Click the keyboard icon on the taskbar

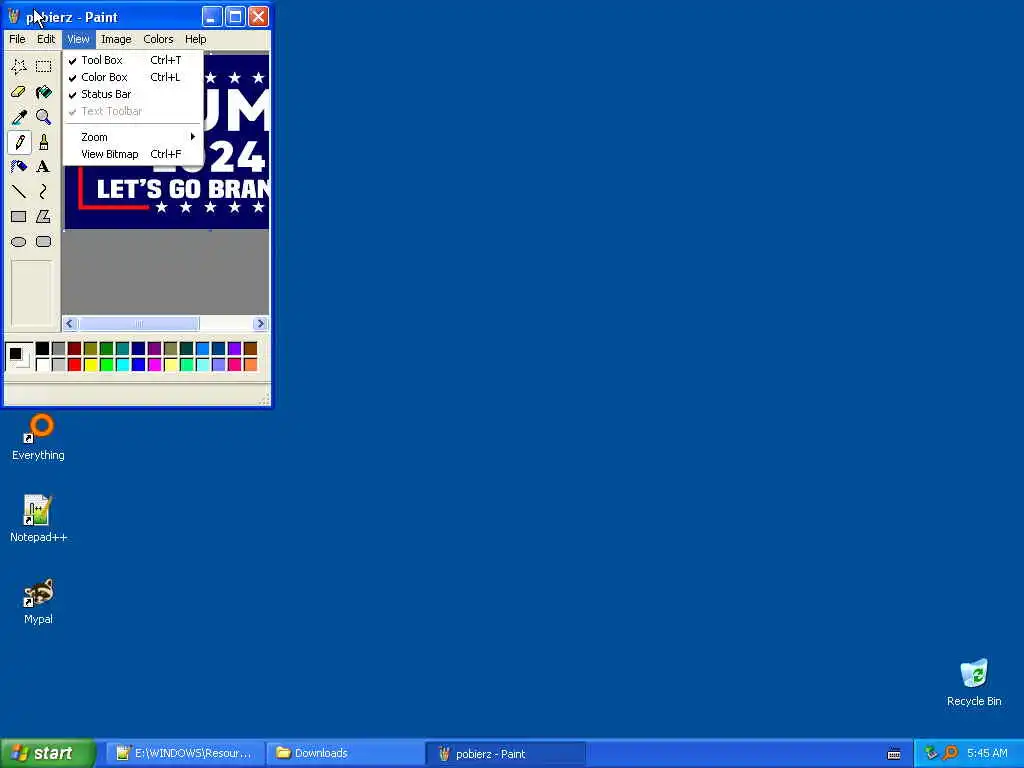tap(894, 754)
